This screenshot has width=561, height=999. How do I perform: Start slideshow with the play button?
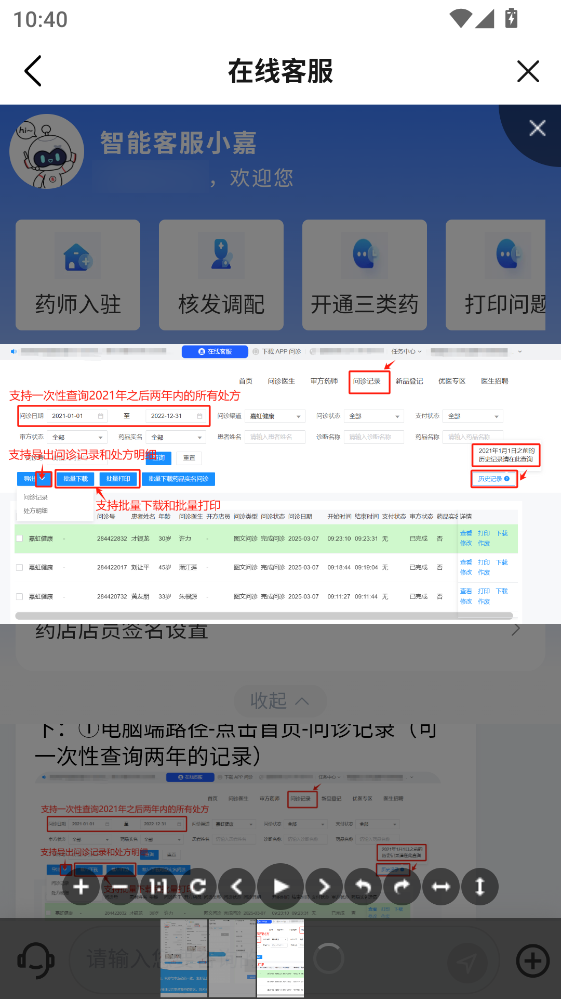(x=281, y=886)
